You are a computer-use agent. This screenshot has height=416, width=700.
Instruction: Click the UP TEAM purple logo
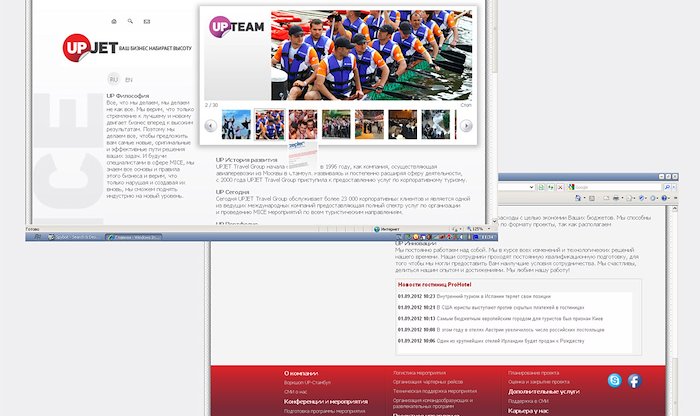tap(237, 27)
